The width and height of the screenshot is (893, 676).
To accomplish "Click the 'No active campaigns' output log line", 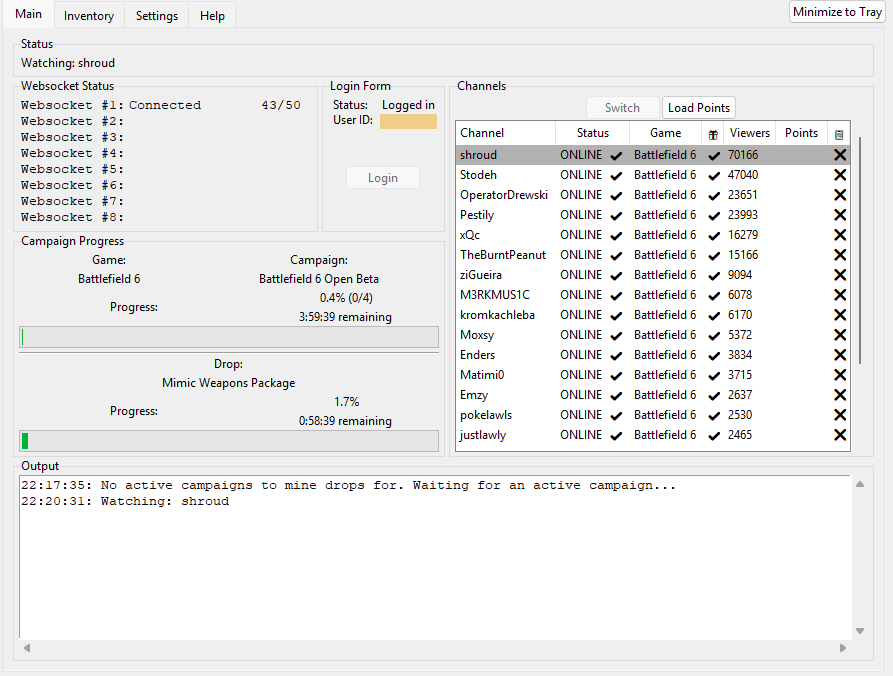I will coord(349,485).
